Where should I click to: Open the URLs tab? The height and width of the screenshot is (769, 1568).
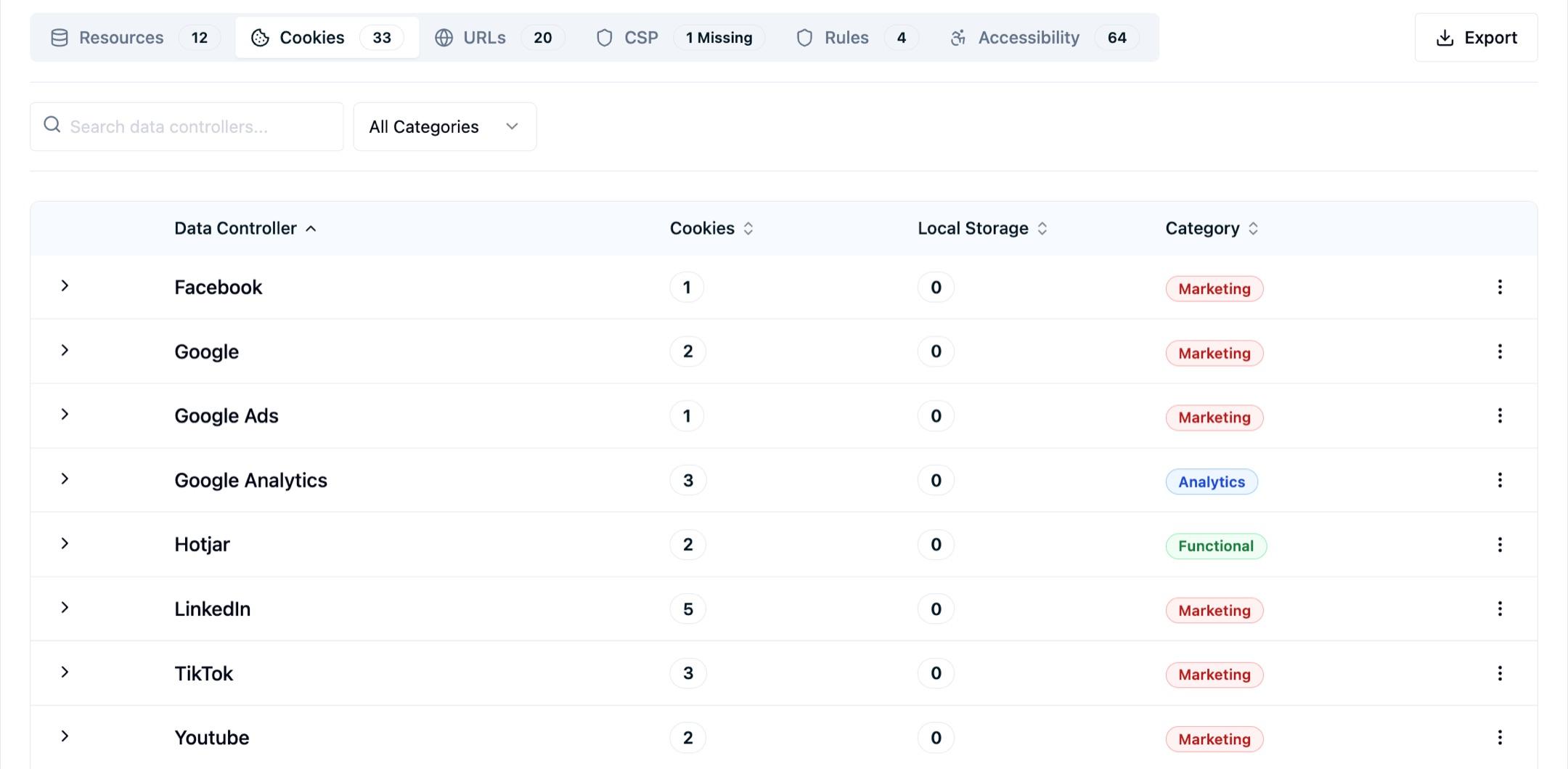[x=499, y=38]
